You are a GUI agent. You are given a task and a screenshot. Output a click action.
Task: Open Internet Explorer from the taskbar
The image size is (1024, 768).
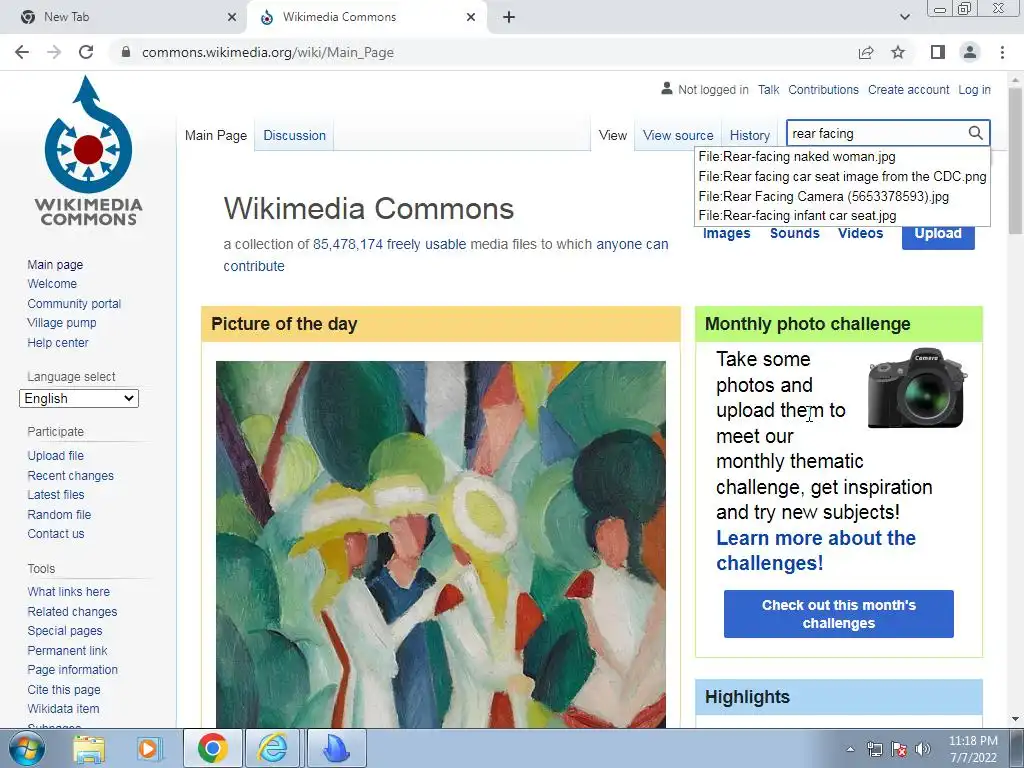pyautogui.click(x=272, y=749)
